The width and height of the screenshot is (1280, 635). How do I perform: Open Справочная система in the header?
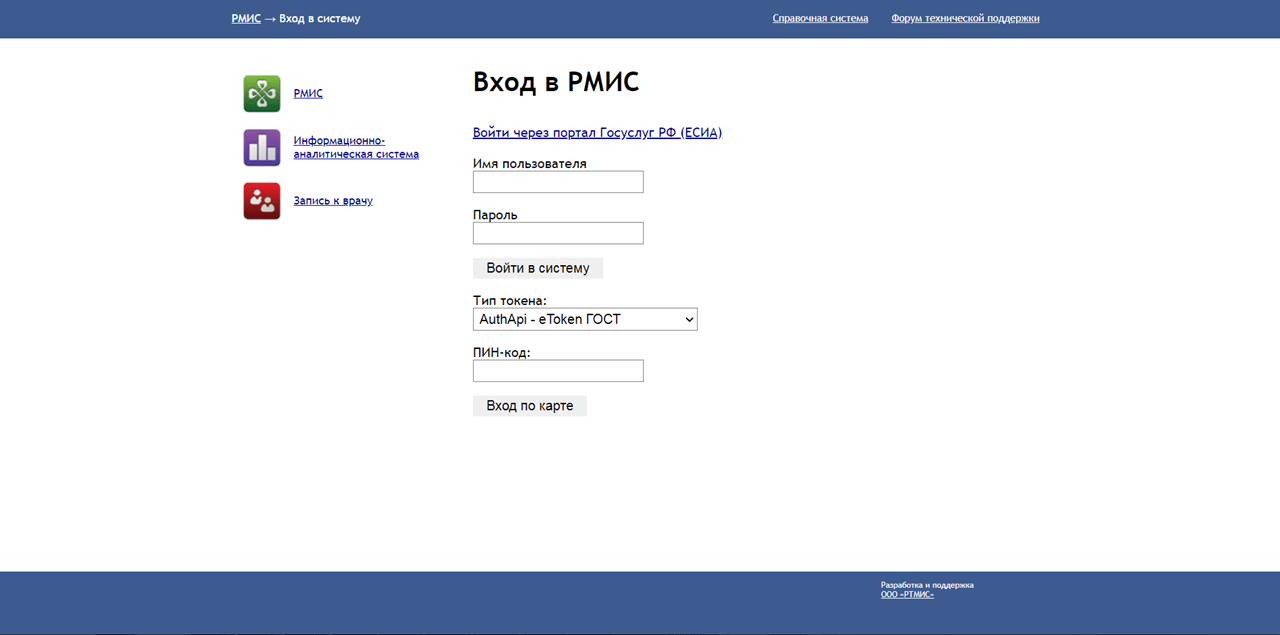click(820, 19)
